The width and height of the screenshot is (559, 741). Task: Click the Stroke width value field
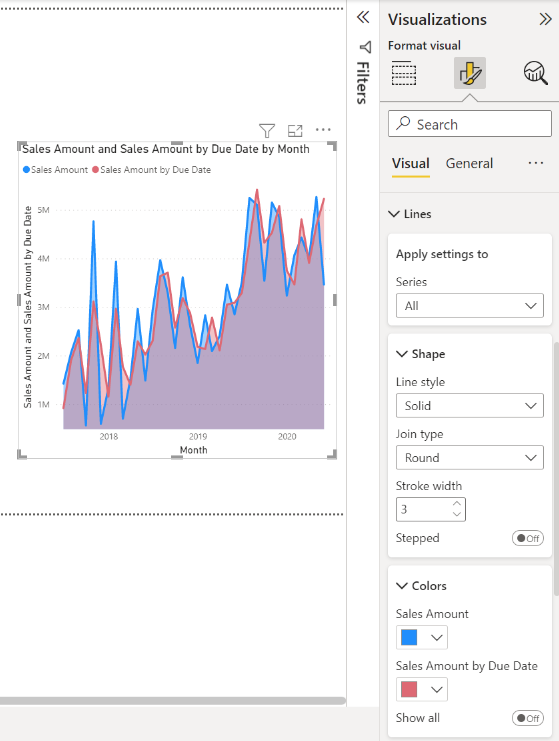424,509
